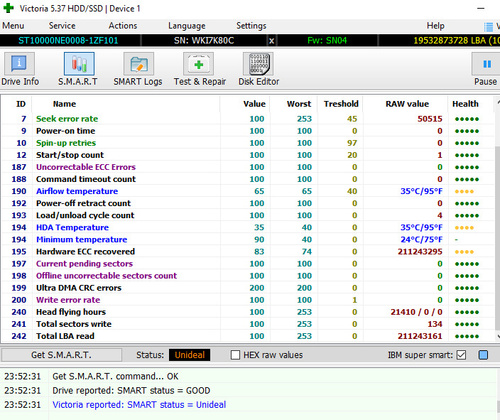Click the list icon next to Help
The width and height of the screenshot is (500, 420).
tap(488, 27)
